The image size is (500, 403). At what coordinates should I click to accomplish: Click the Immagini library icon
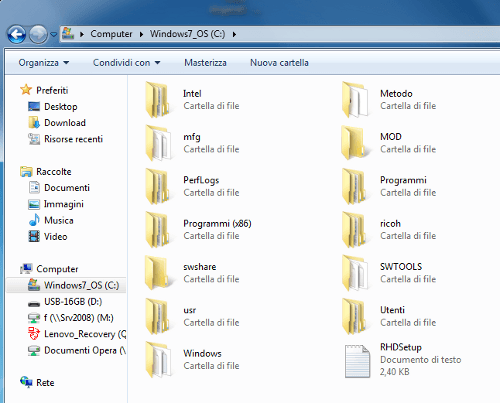(x=34, y=204)
